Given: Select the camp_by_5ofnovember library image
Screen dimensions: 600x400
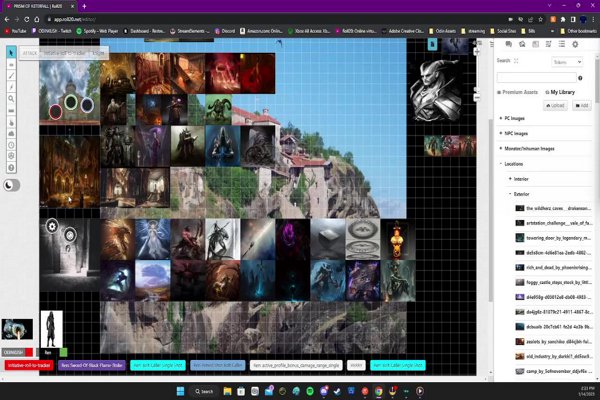Looking at the screenshot, I should 553,371.
